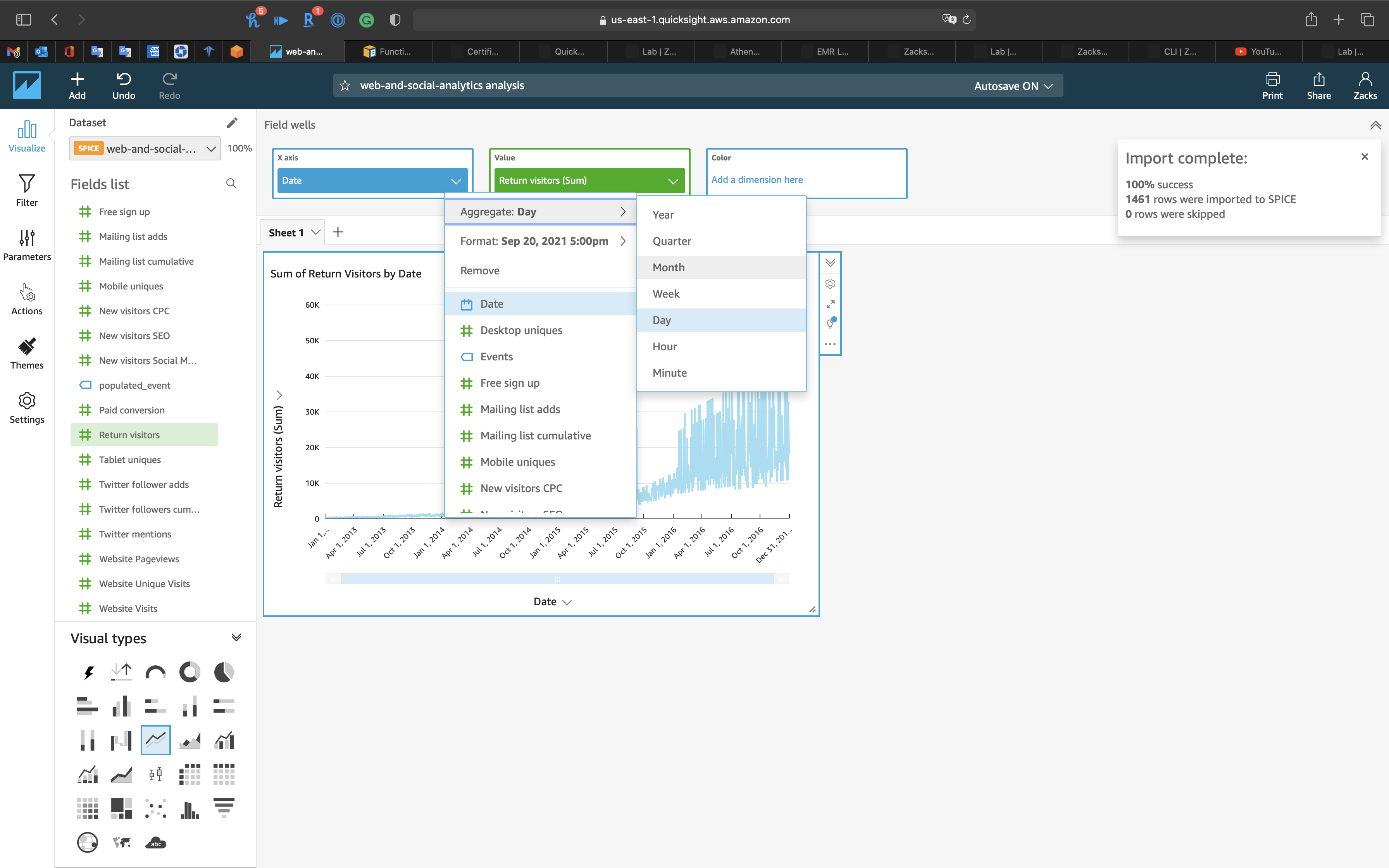Open the SPICE dataset dropdown
The image size is (1389, 868).
[x=145, y=149]
